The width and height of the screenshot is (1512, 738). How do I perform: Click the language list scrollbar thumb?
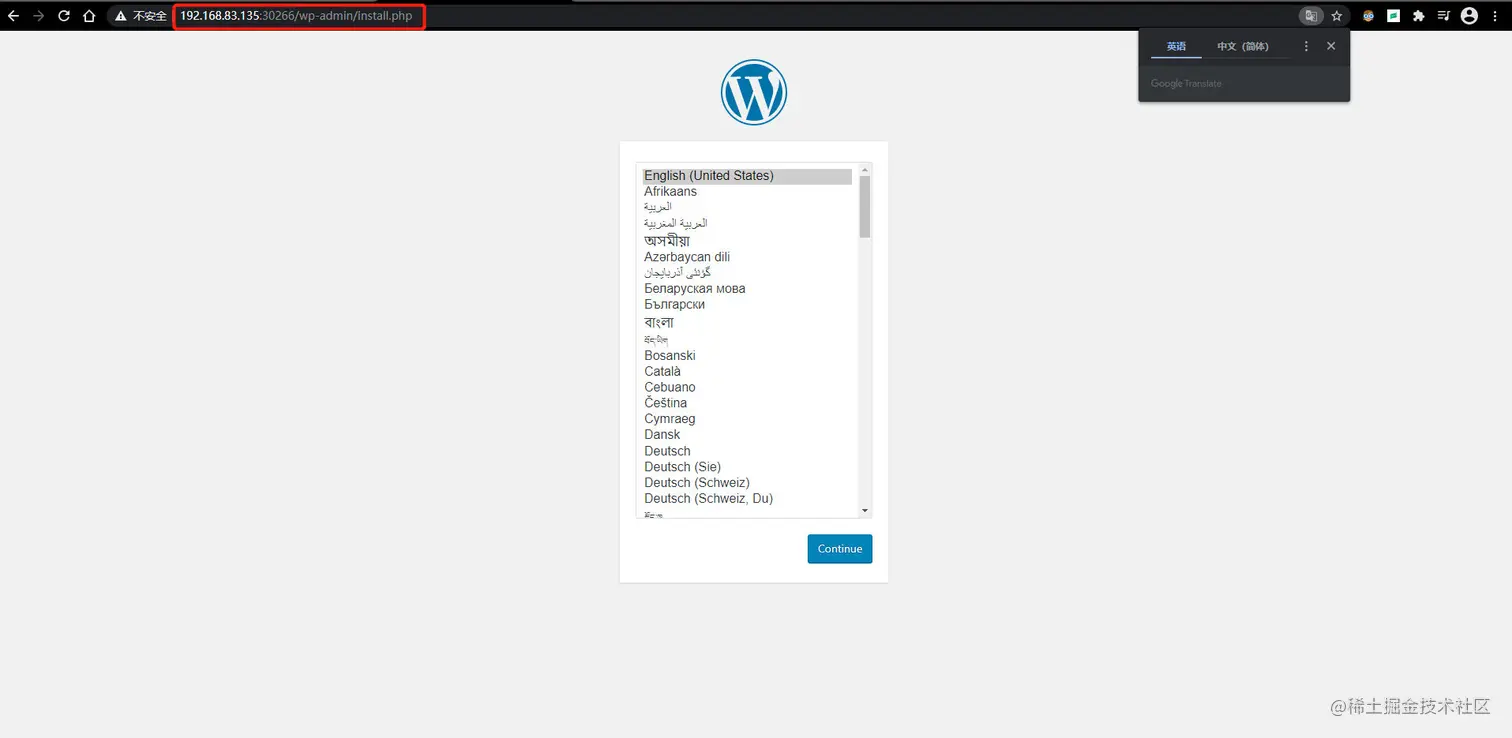865,206
